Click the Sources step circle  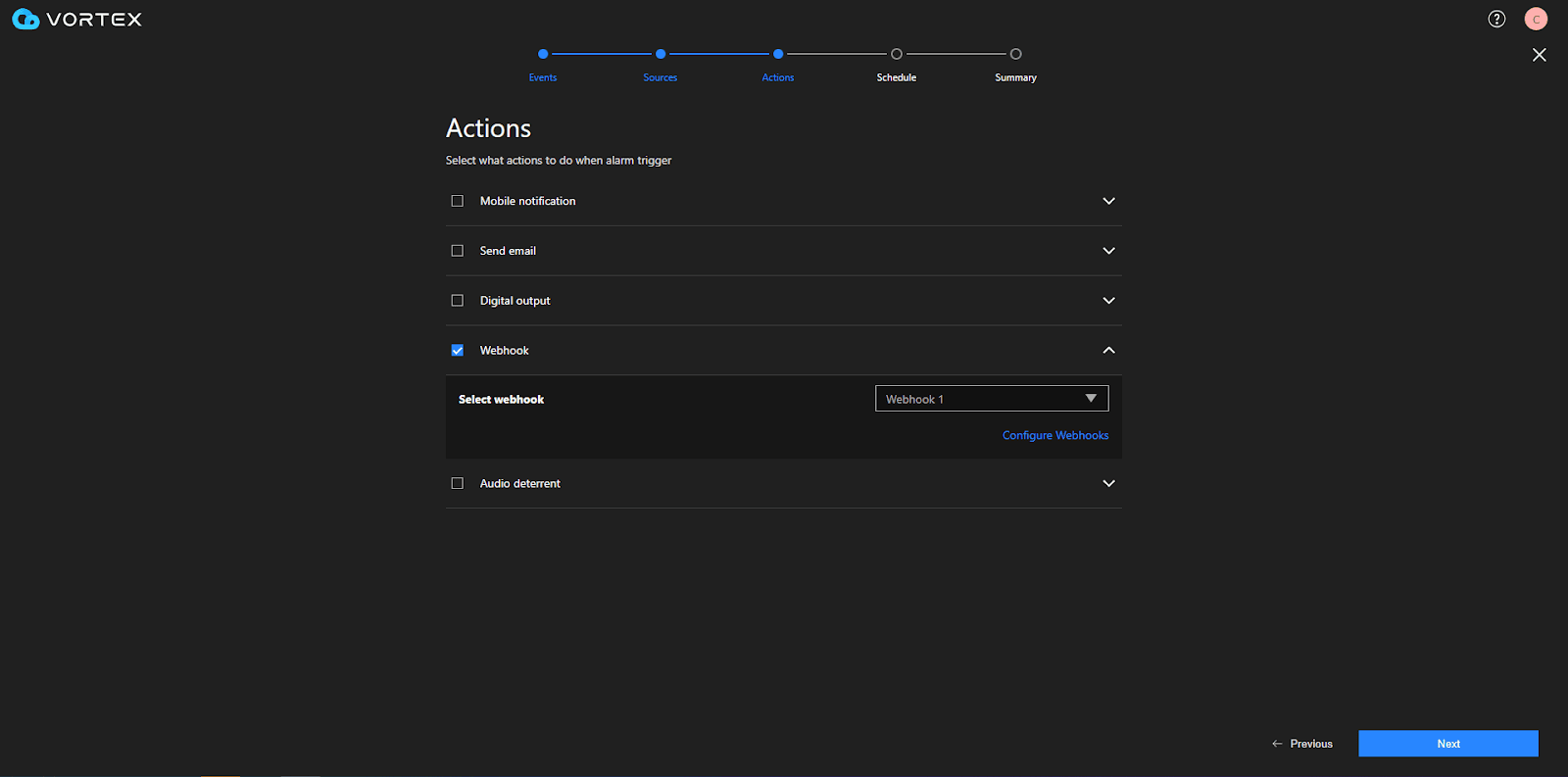click(661, 54)
